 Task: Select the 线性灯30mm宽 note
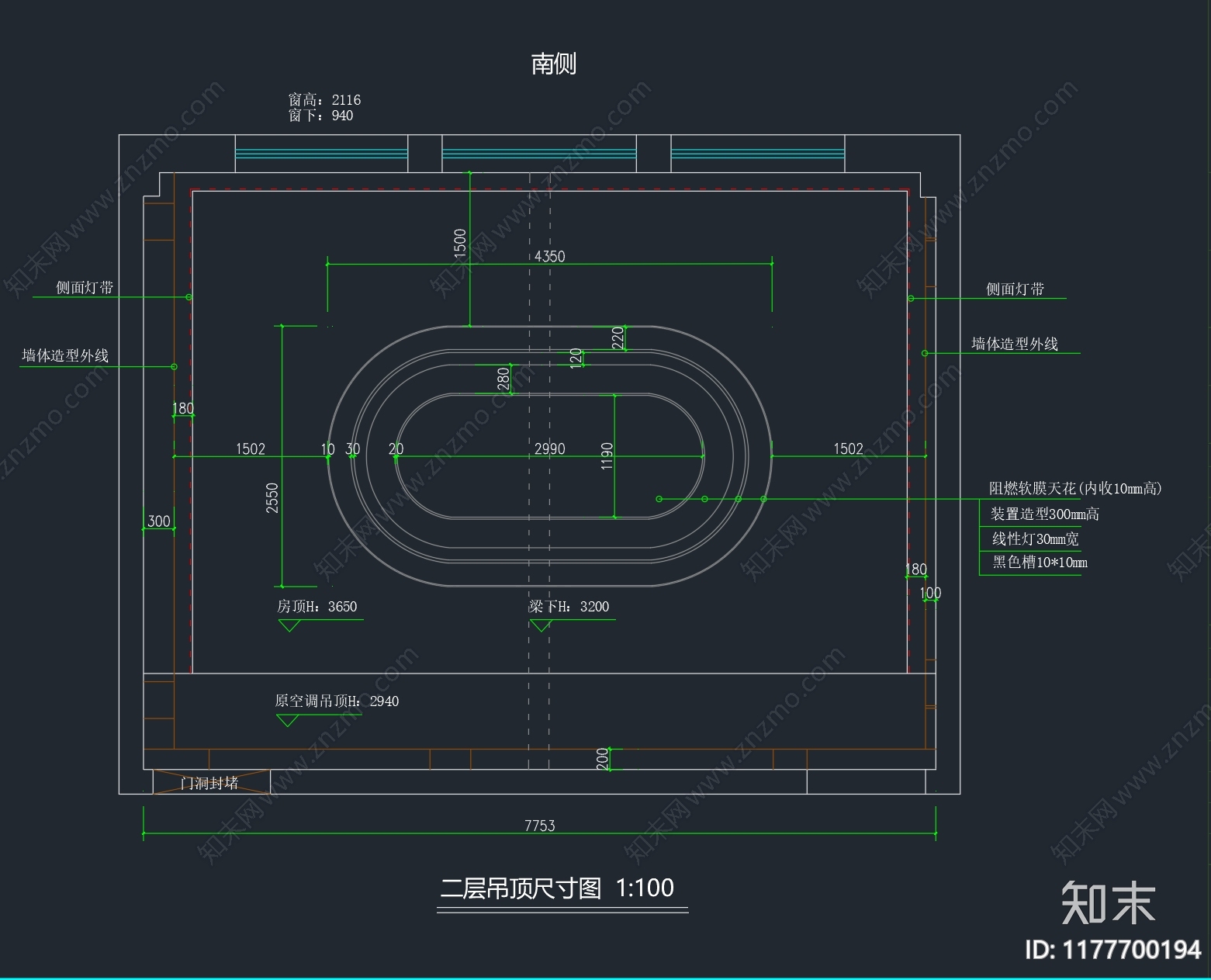click(1035, 538)
